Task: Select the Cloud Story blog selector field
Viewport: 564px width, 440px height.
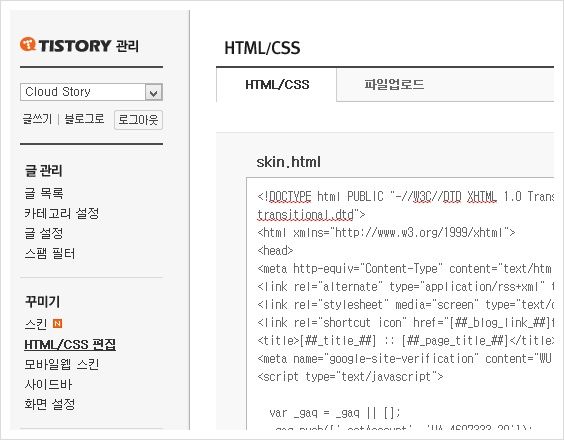Action: pos(91,92)
